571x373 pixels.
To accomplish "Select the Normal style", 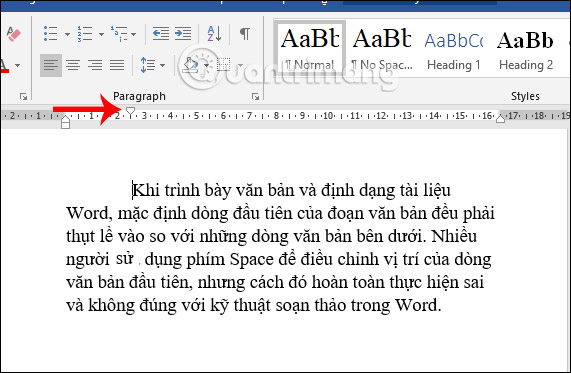I will pos(310,48).
